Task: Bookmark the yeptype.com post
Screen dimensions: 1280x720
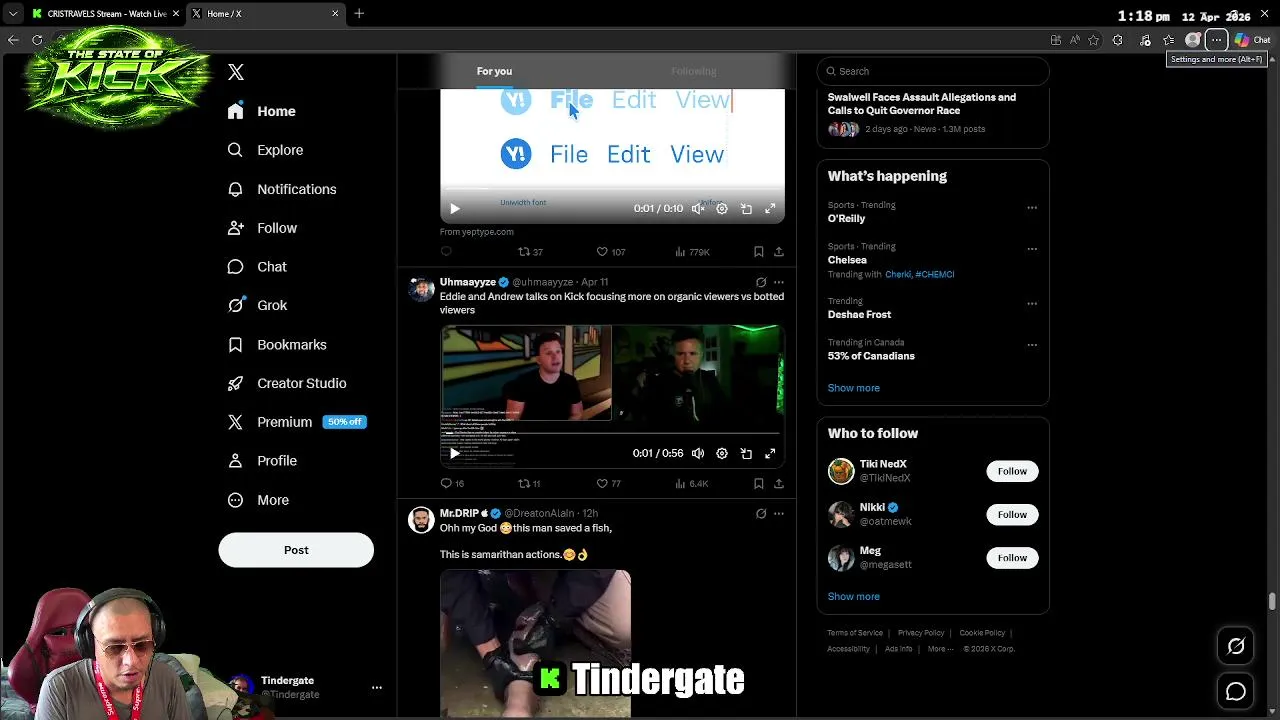Action: pyautogui.click(x=759, y=252)
